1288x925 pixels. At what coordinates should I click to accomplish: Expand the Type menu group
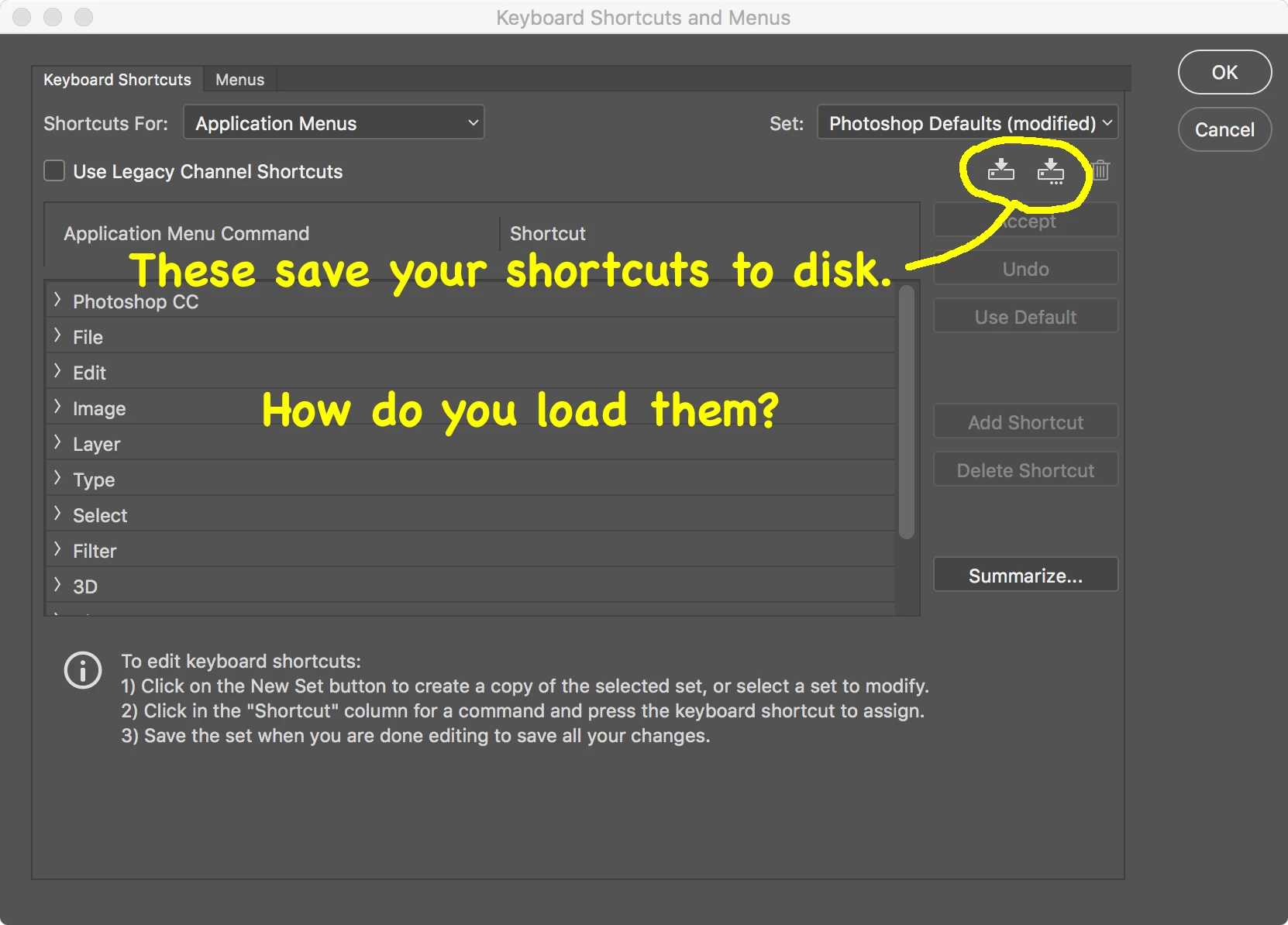57,478
